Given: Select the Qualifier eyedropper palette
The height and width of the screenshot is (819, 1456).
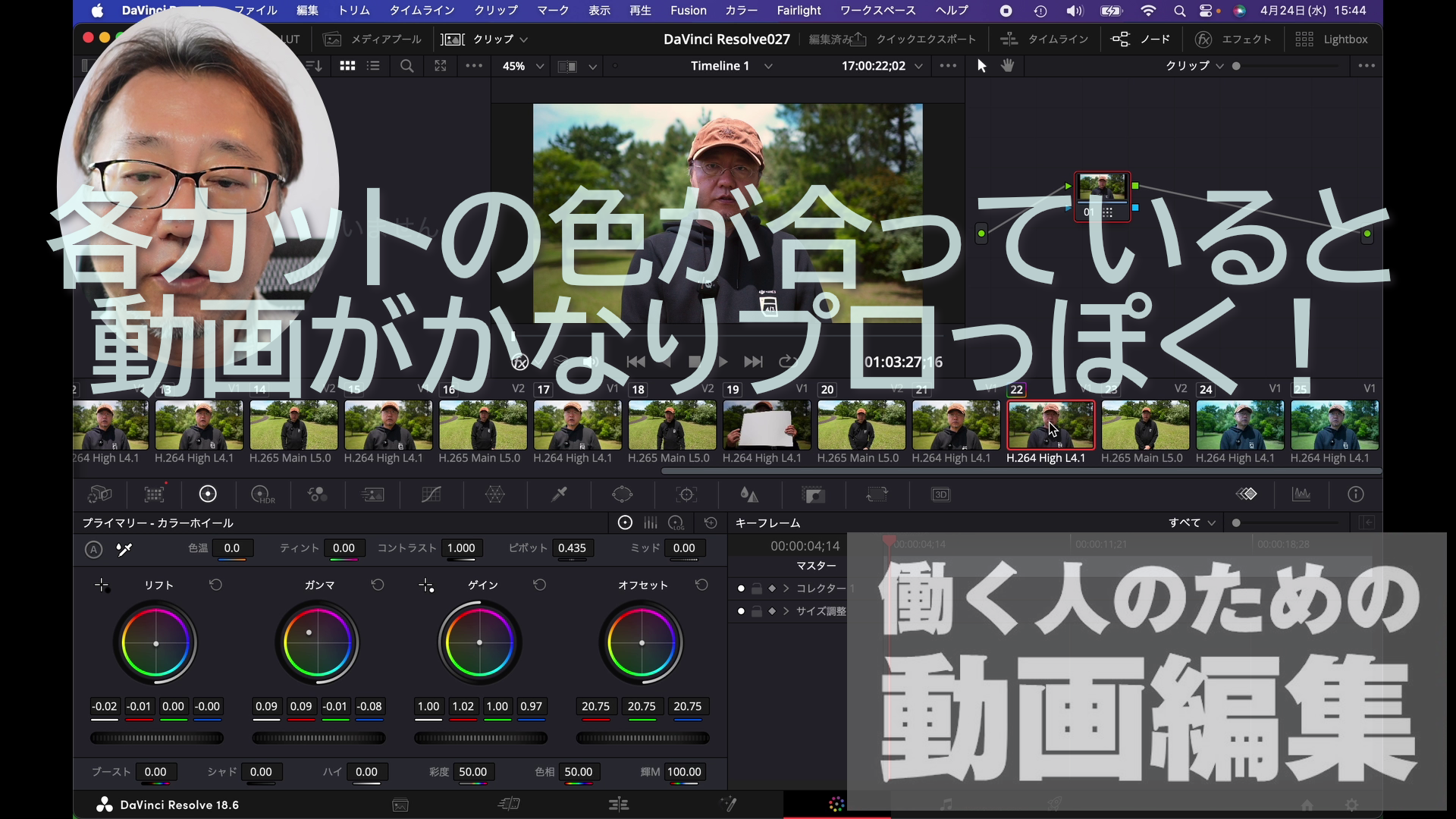Looking at the screenshot, I should 559,494.
